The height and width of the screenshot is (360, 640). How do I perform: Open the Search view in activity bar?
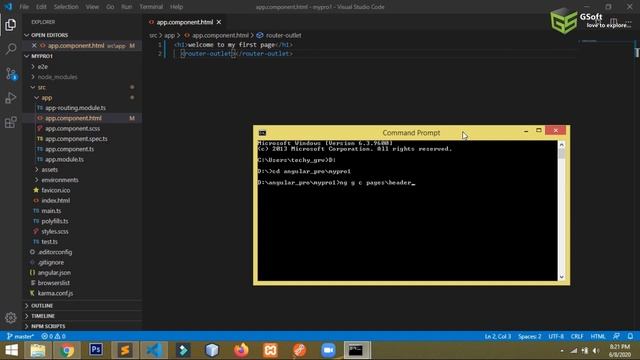click(11, 49)
